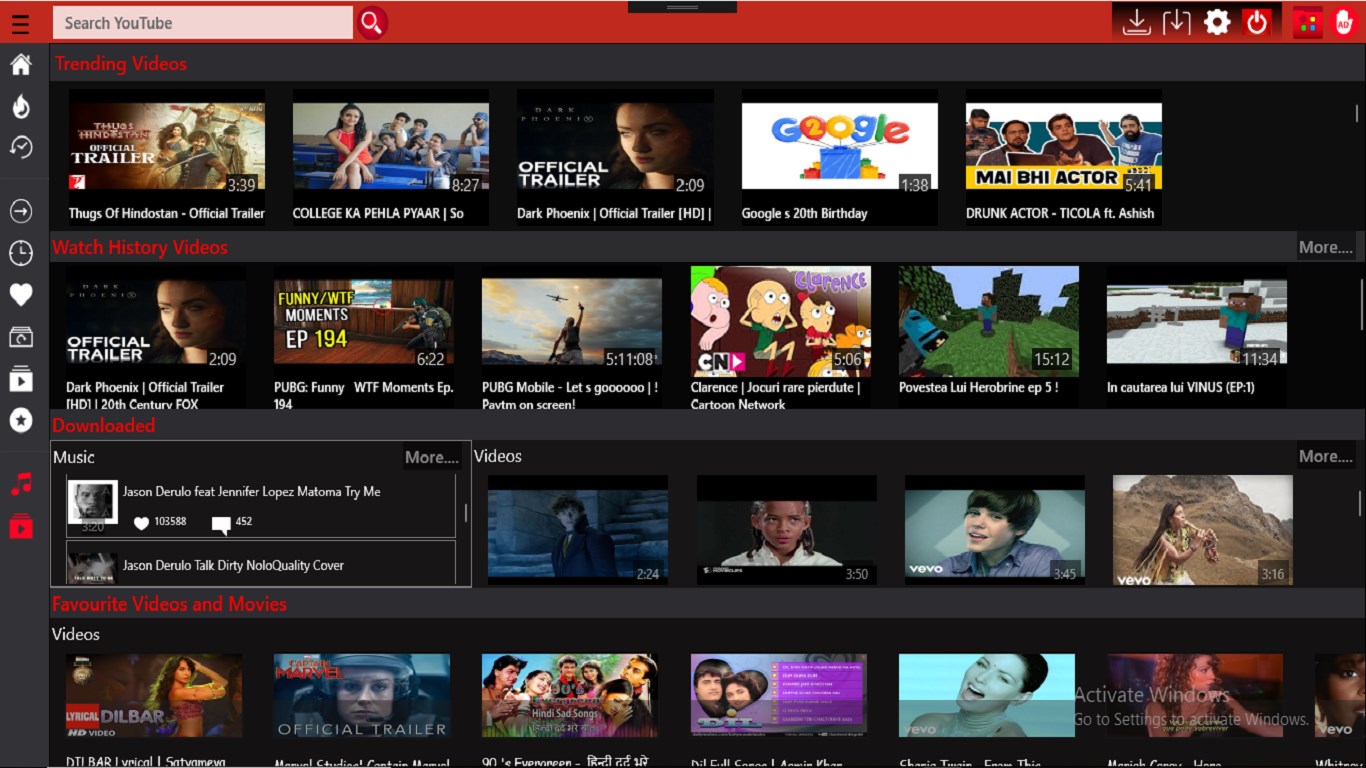This screenshot has width=1366, height=768.
Task: Click the Downloaded section heading
Action: 104,426
